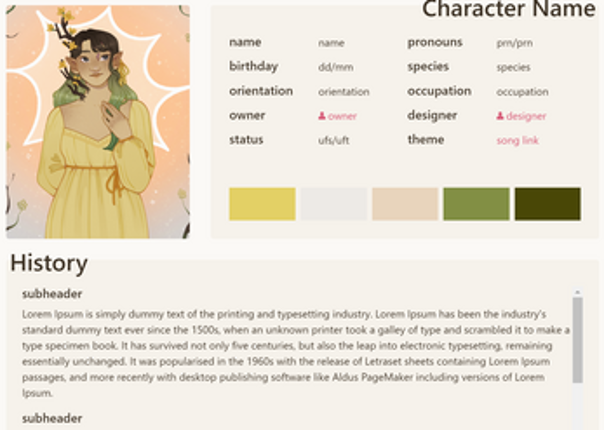Click the character portrait image
604x430 pixels.
click(x=98, y=122)
